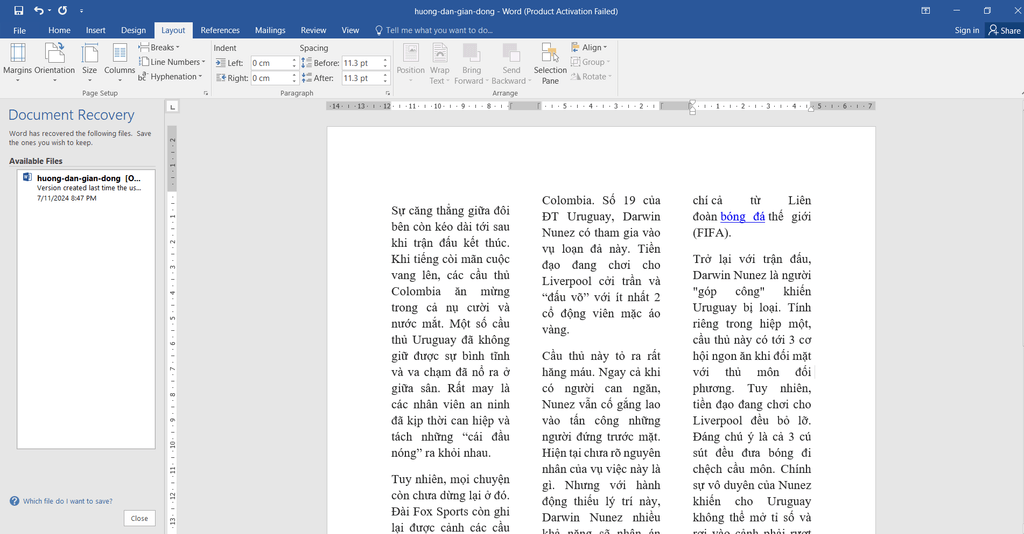Click the Indent Left spinner arrows
Viewport: 1024px width, 534px height.
pyautogui.click(x=294, y=63)
